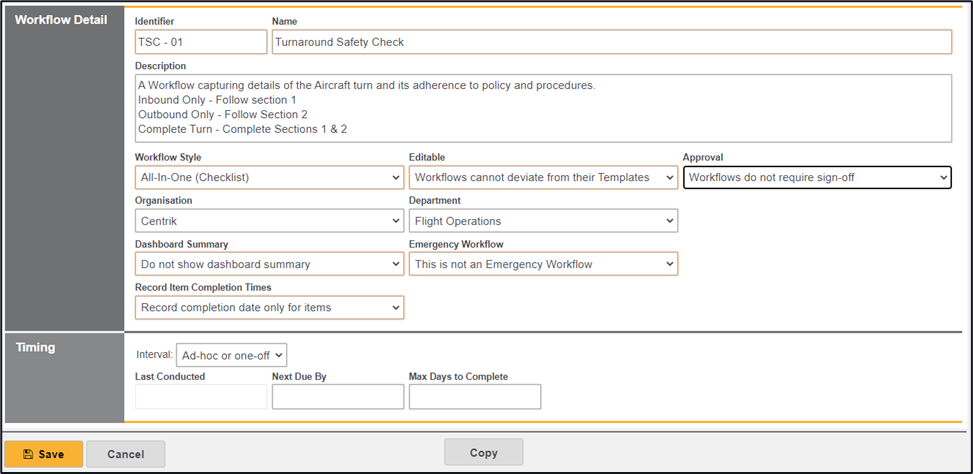Expand Record Item Completion Times dropdown
Viewport: 973px width, 474px height.
(269, 307)
